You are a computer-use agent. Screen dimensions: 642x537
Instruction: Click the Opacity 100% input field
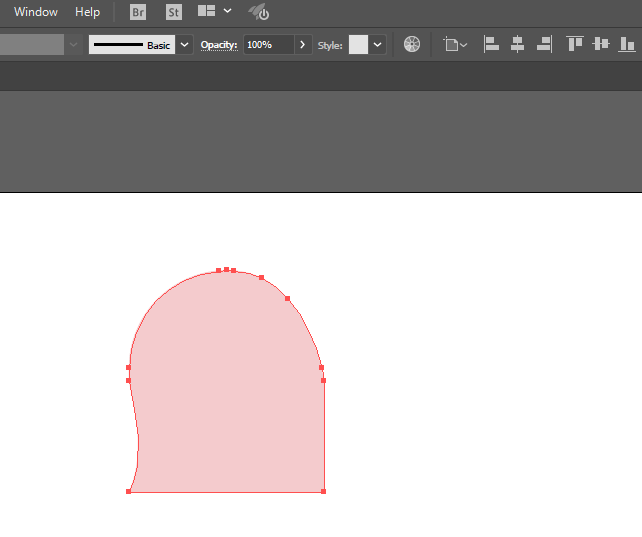[x=268, y=45]
